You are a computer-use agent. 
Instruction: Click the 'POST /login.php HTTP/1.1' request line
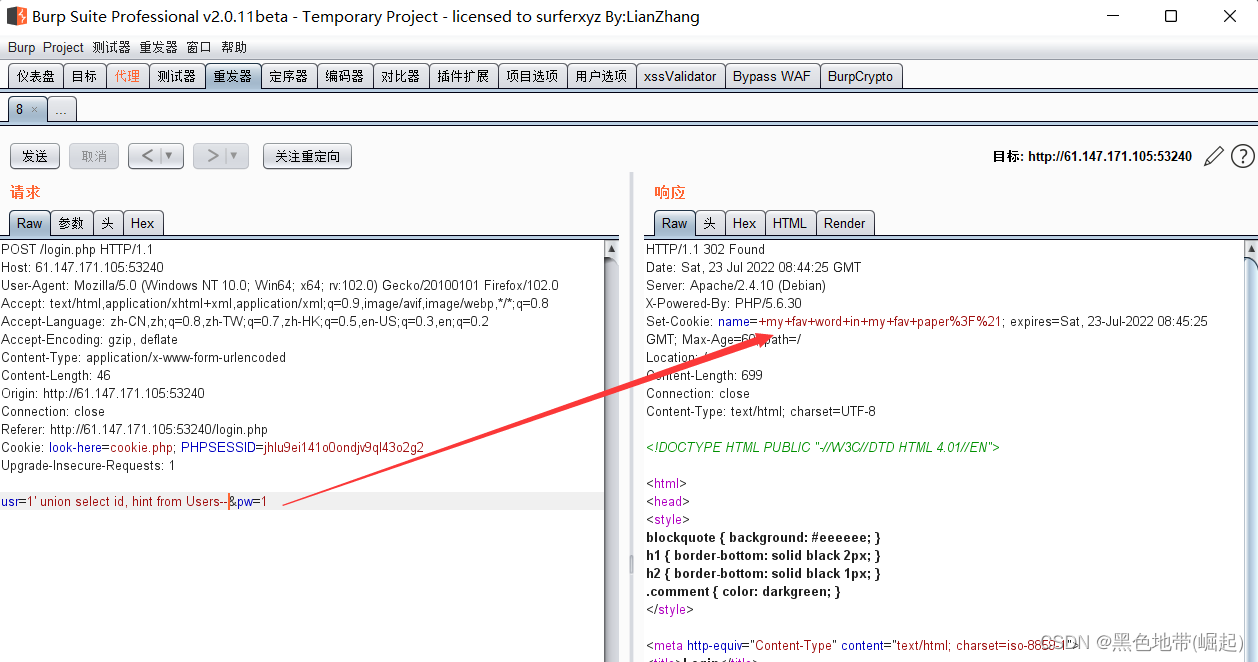point(77,249)
